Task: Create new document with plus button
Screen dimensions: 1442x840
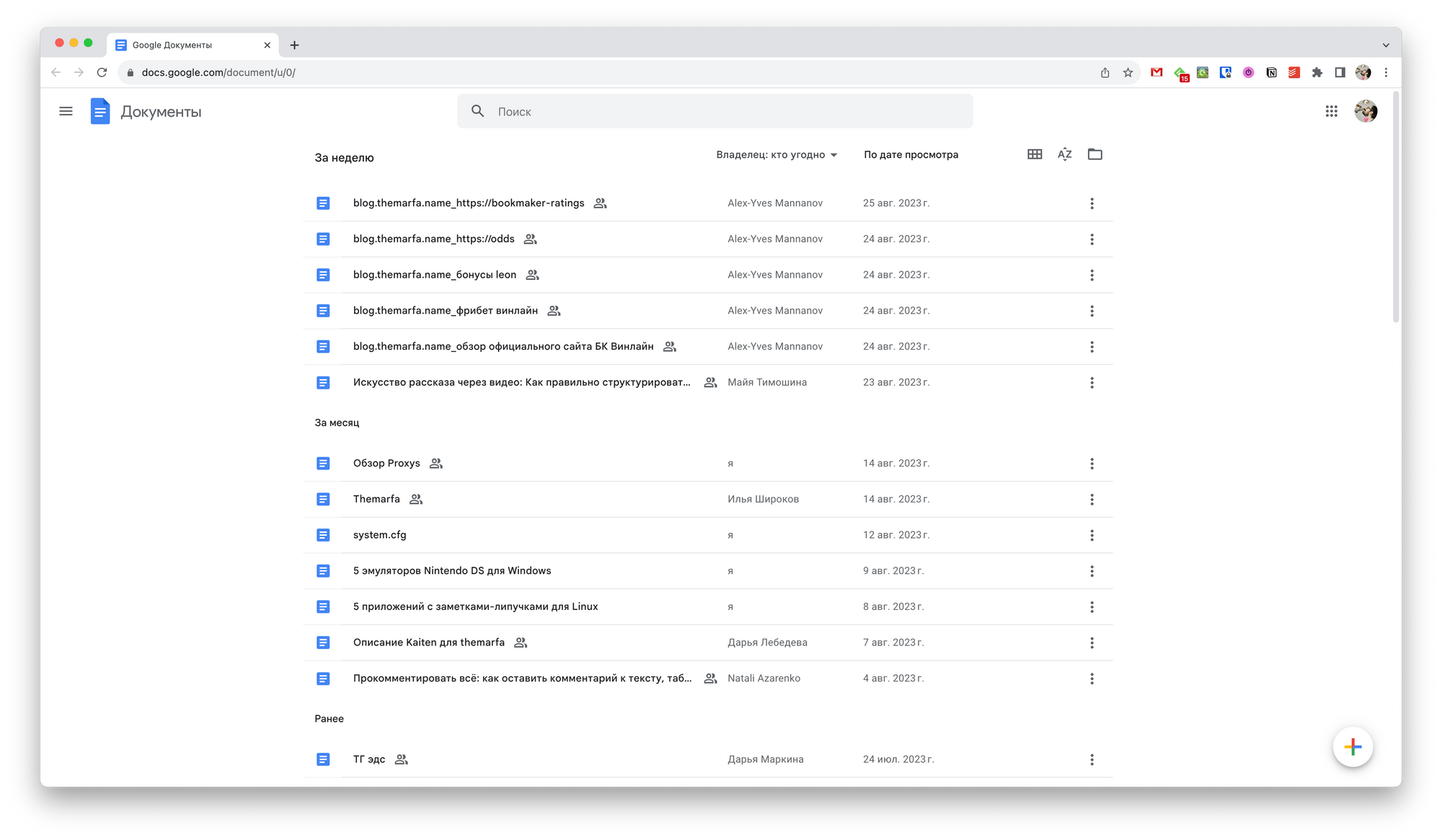Action: click(x=1352, y=747)
